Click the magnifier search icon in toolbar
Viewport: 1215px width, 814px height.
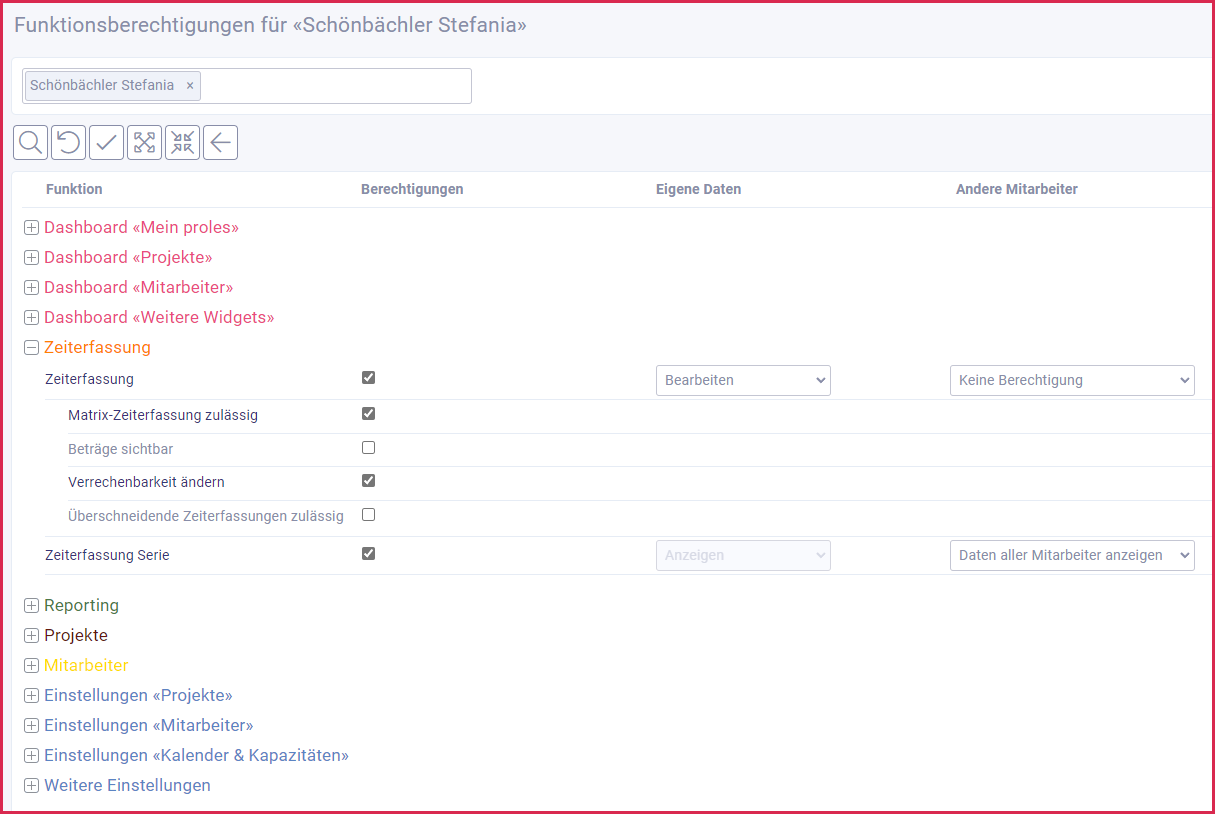pos(30,143)
